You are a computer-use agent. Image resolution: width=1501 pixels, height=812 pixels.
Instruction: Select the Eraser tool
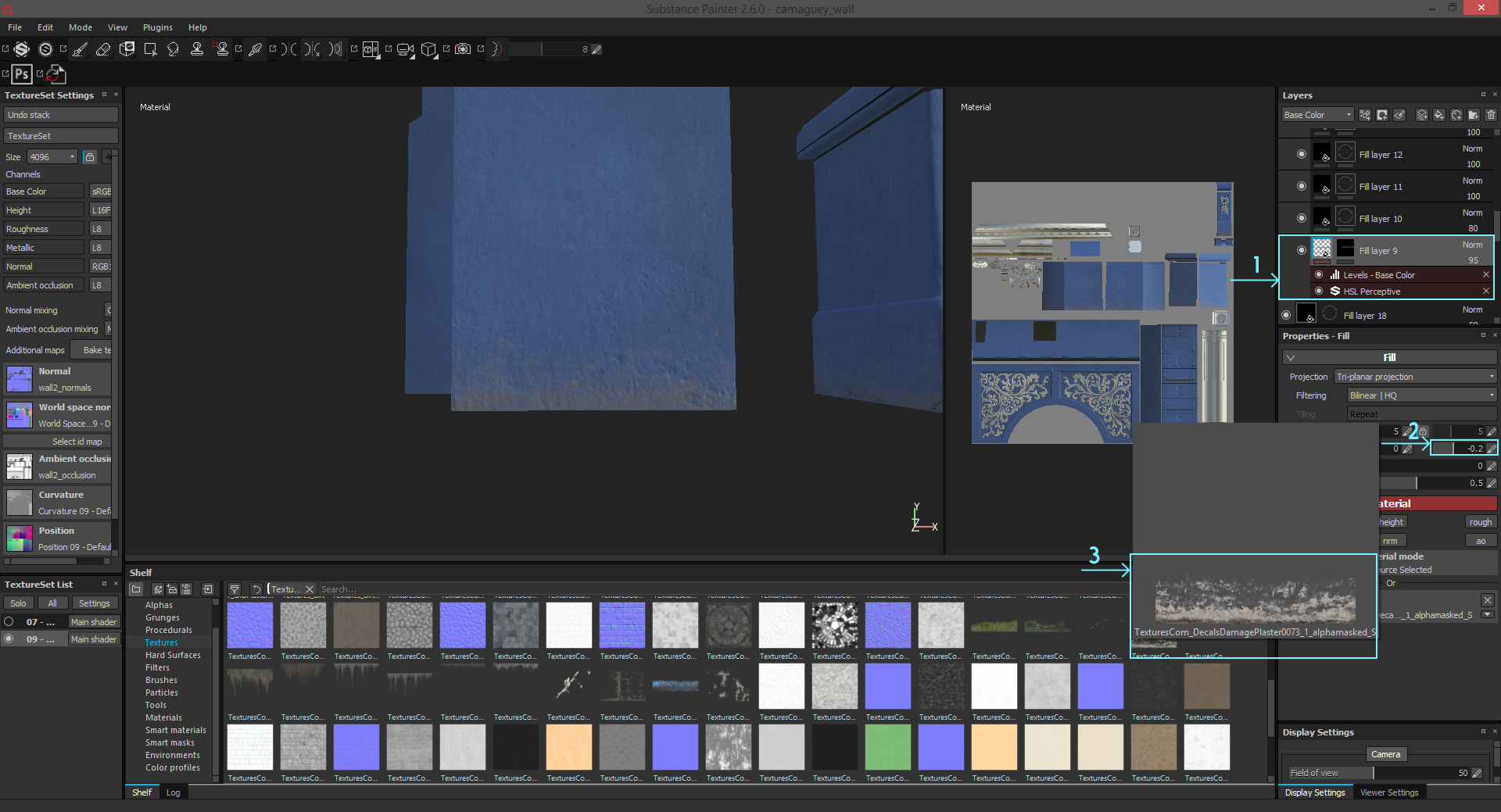point(103,49)
